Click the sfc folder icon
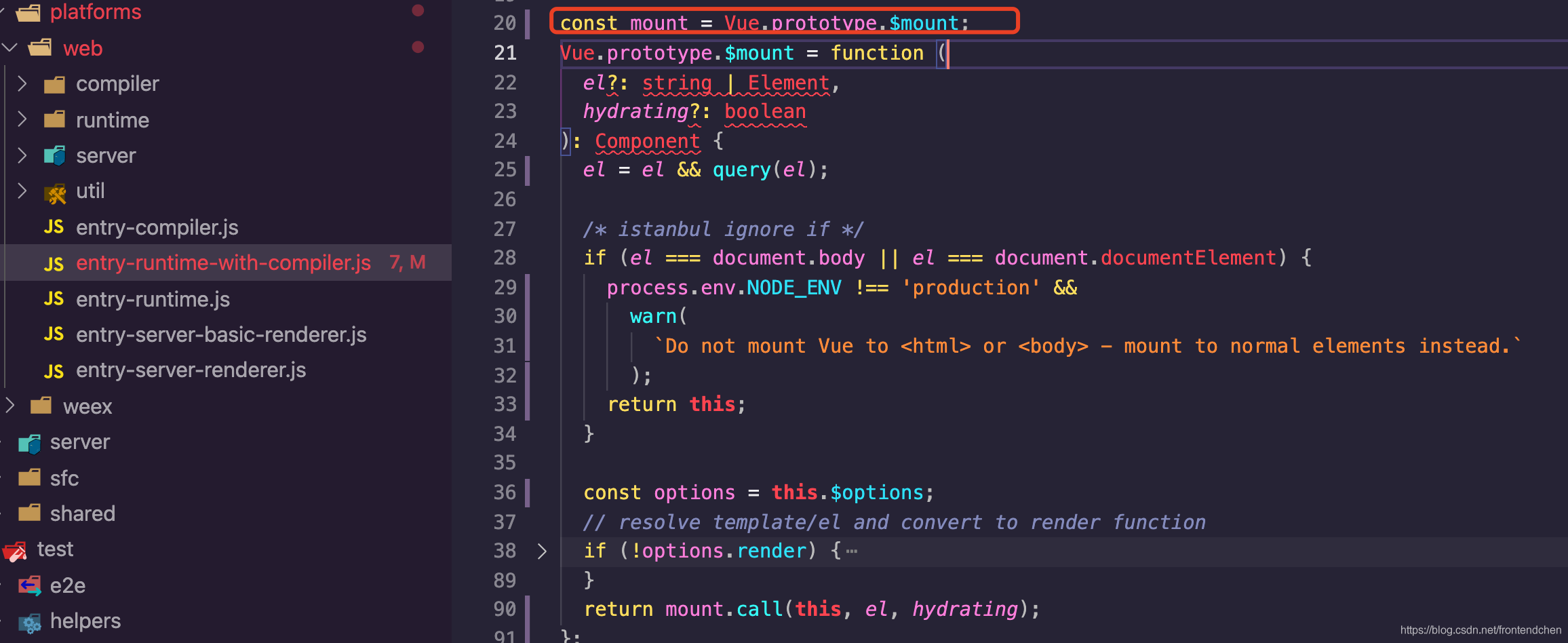The width and height of the screenshot is (1568, 643). pos(29,478)
